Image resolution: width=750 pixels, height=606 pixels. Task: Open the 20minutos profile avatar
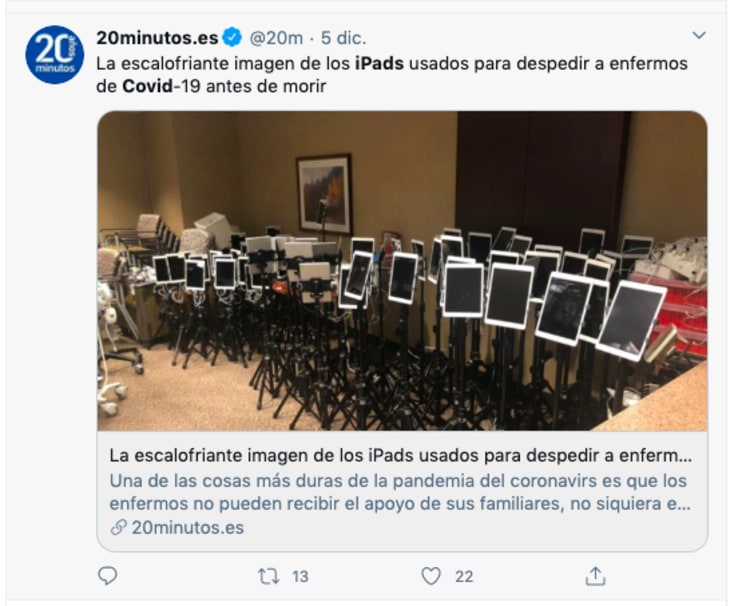click(x=55, y=55)
